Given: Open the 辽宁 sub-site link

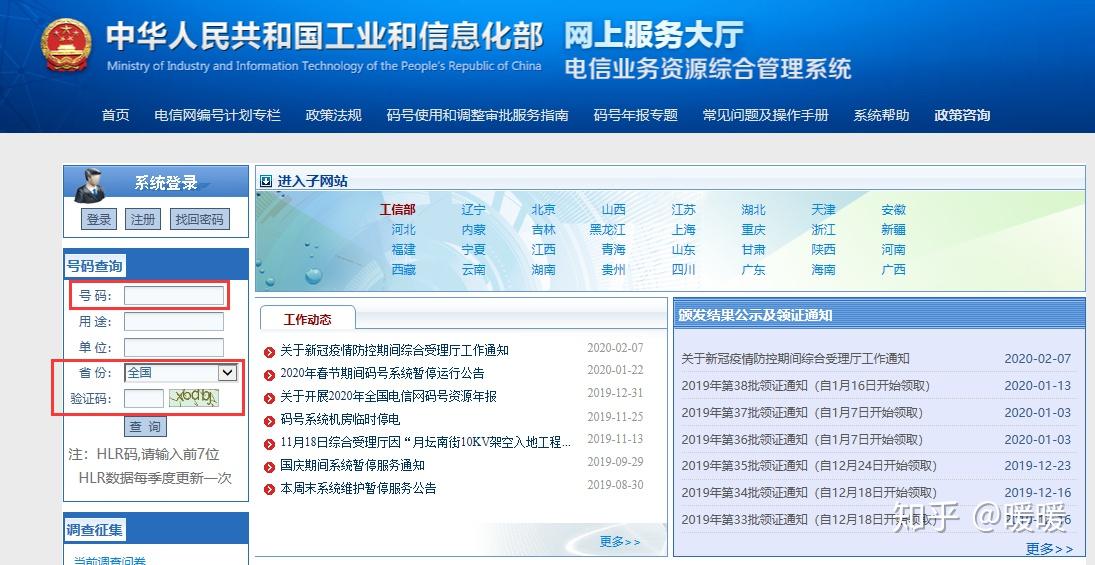Looking at the screenshot, I should coord(473,210).
